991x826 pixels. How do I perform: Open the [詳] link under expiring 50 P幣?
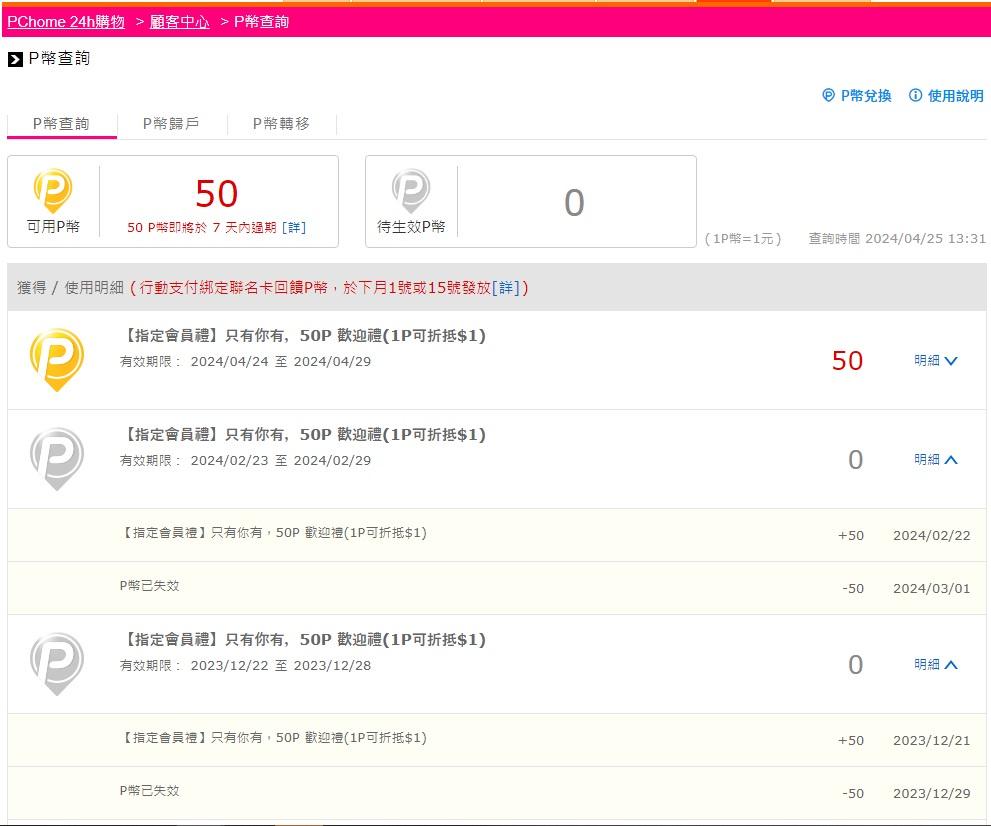294,228
